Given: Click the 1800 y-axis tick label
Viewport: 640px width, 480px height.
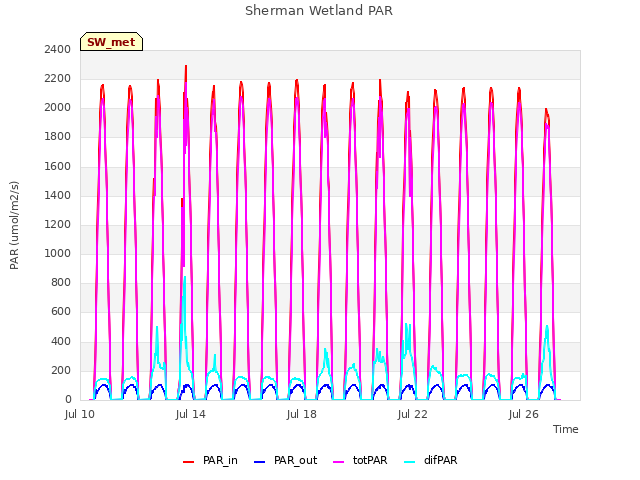Looking at the screenshot, I should pos(58,137).
